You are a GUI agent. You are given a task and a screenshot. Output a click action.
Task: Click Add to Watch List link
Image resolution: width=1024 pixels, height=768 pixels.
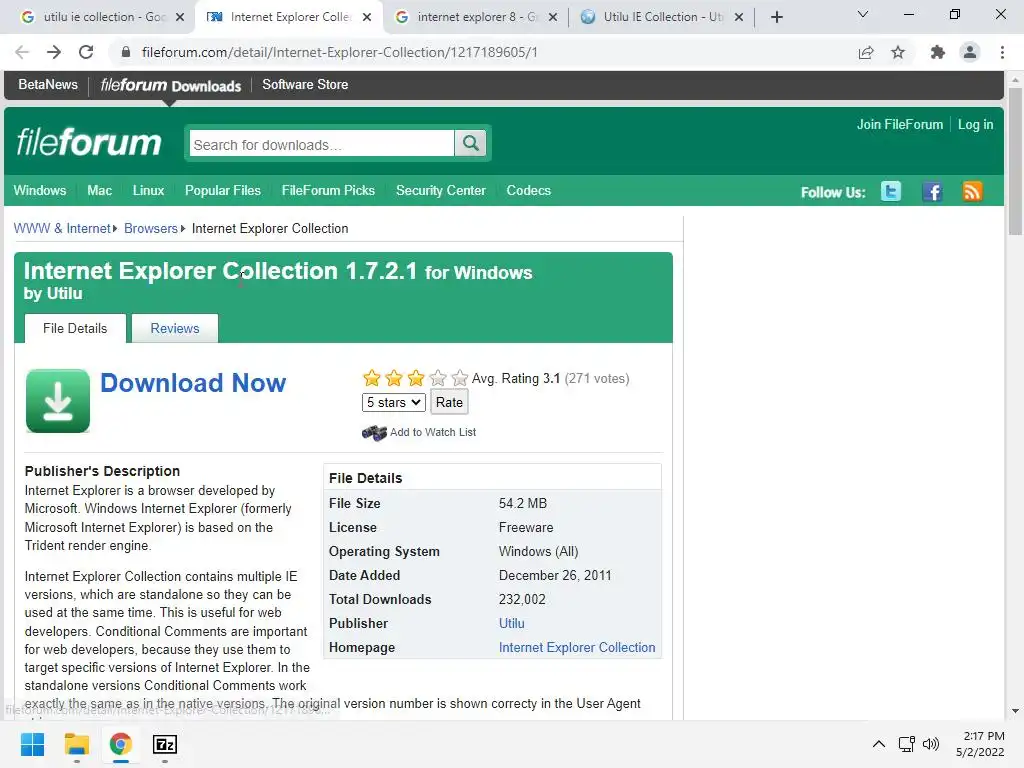(x=433, y=432)
